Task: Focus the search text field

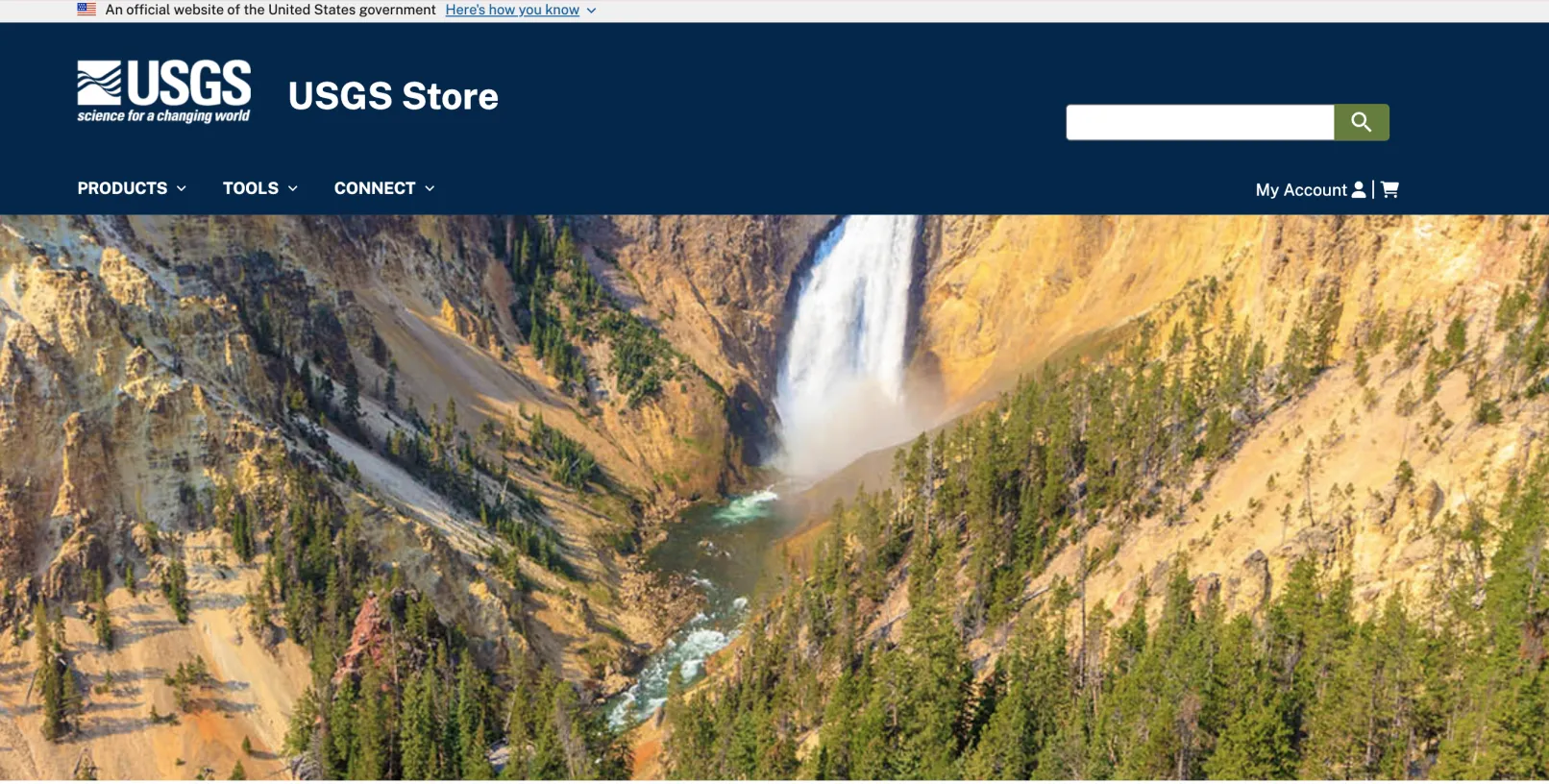Action: tap(1200, 122)
